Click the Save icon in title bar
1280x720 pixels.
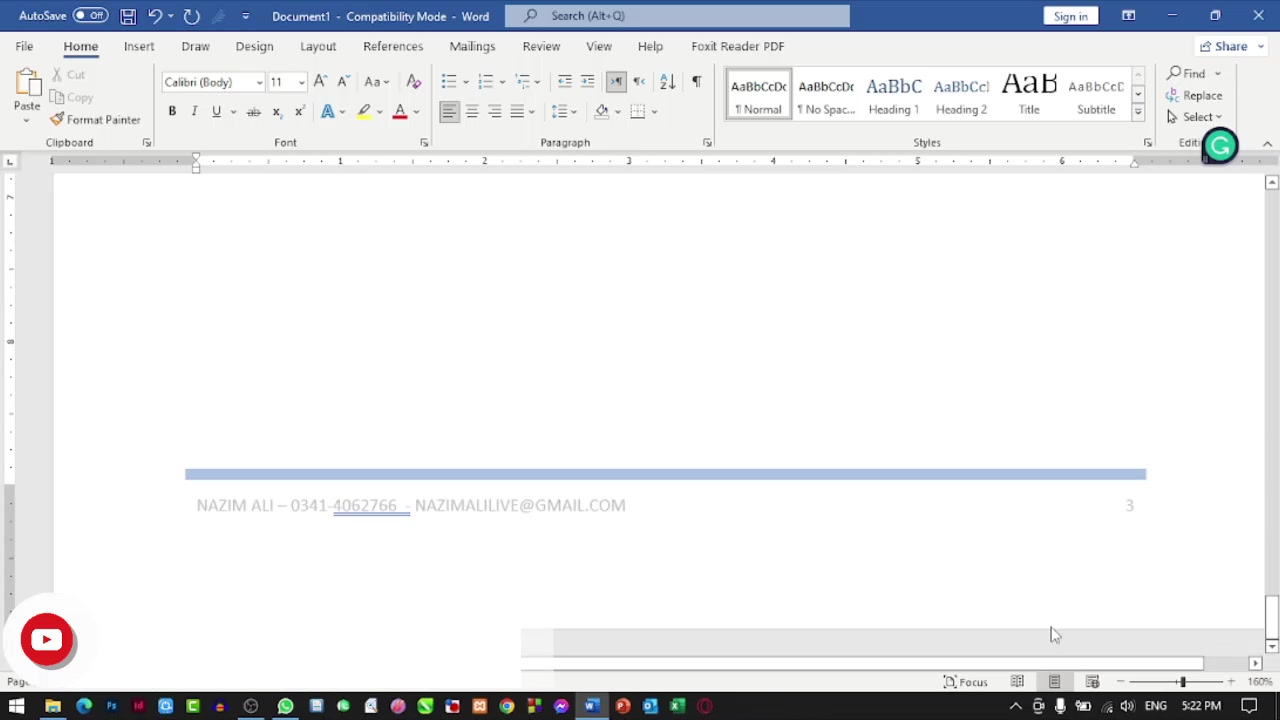(x=128, y=16)
